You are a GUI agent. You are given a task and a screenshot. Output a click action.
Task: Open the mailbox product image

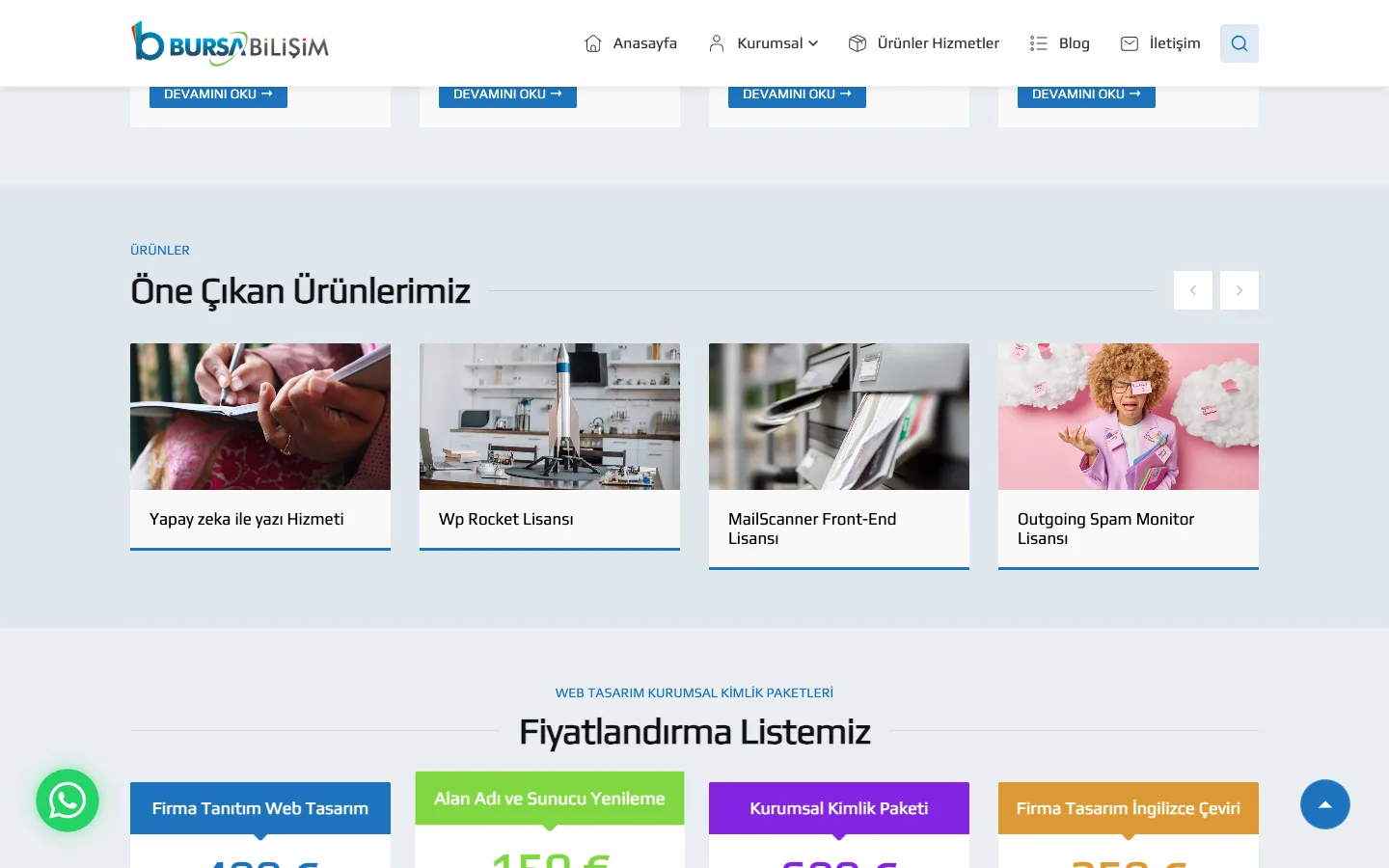click(839, 417)
